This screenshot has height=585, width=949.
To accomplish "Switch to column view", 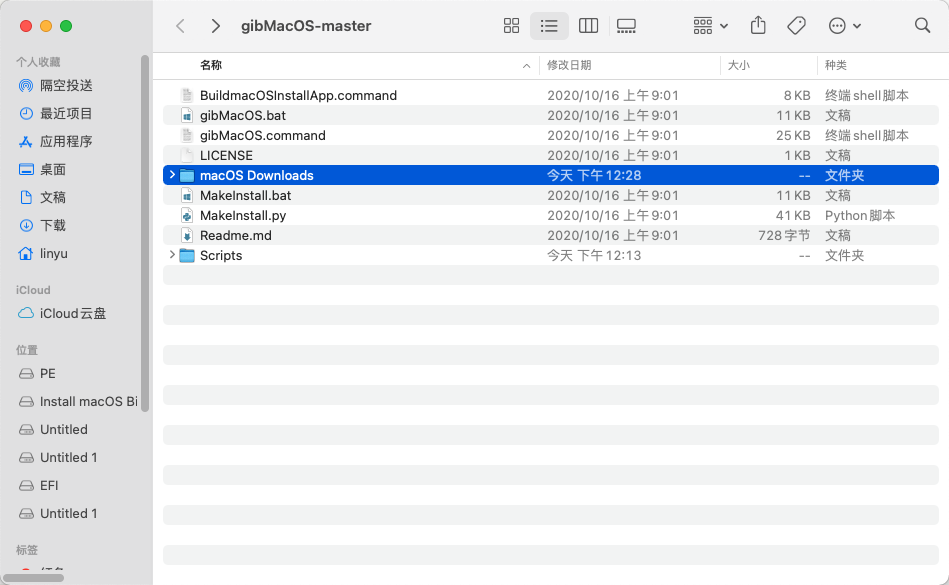I will click(x=588, y=26).
